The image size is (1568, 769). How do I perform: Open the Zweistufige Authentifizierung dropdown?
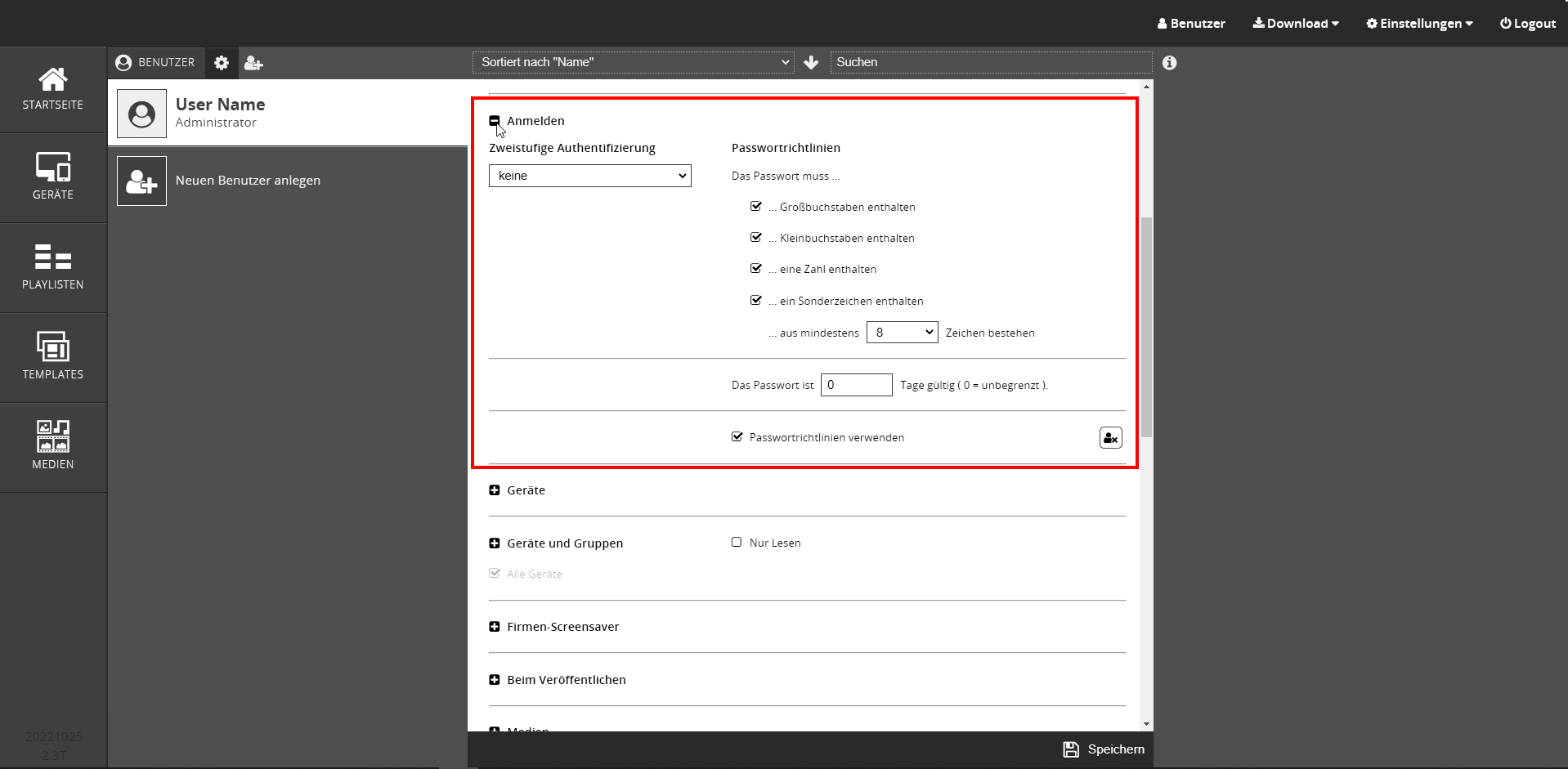click(589, 176)
